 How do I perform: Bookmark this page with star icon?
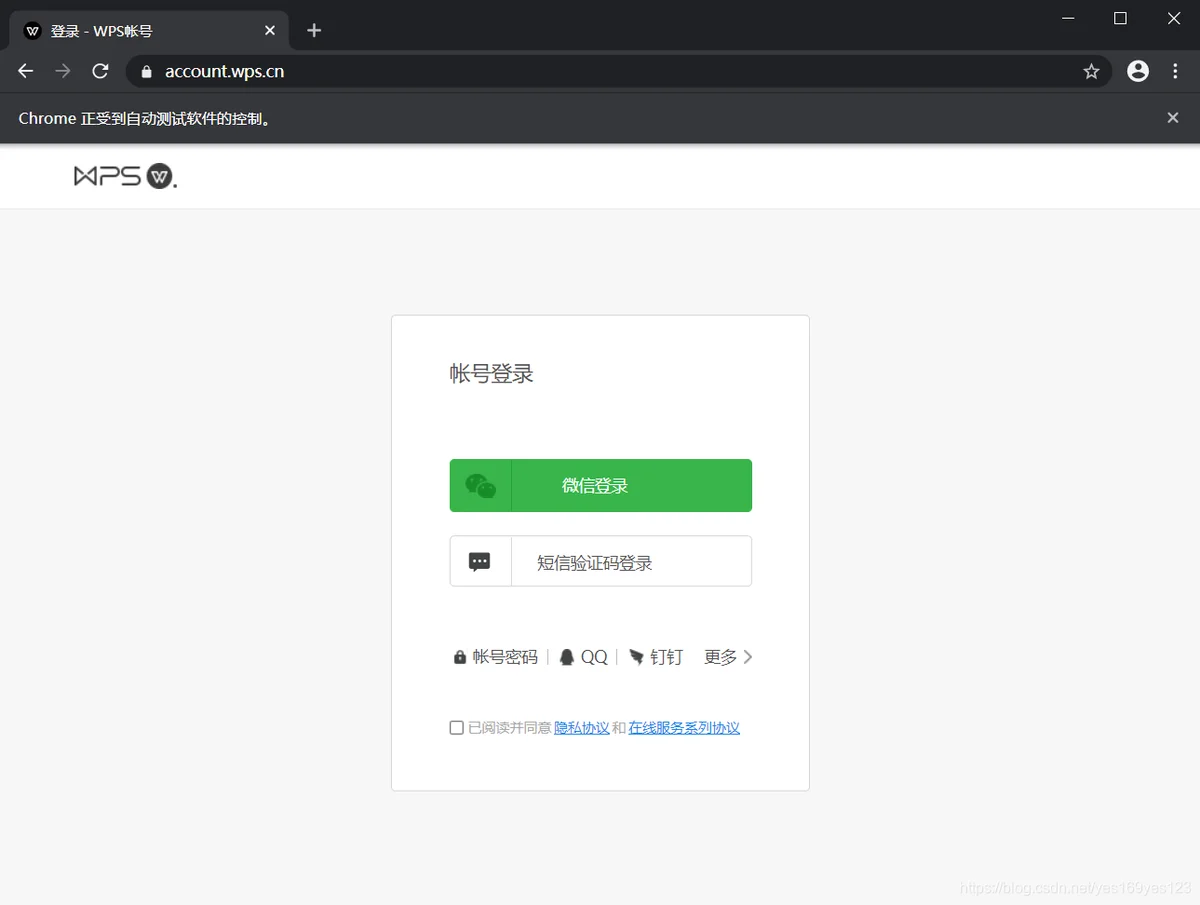coord(1091,71)
